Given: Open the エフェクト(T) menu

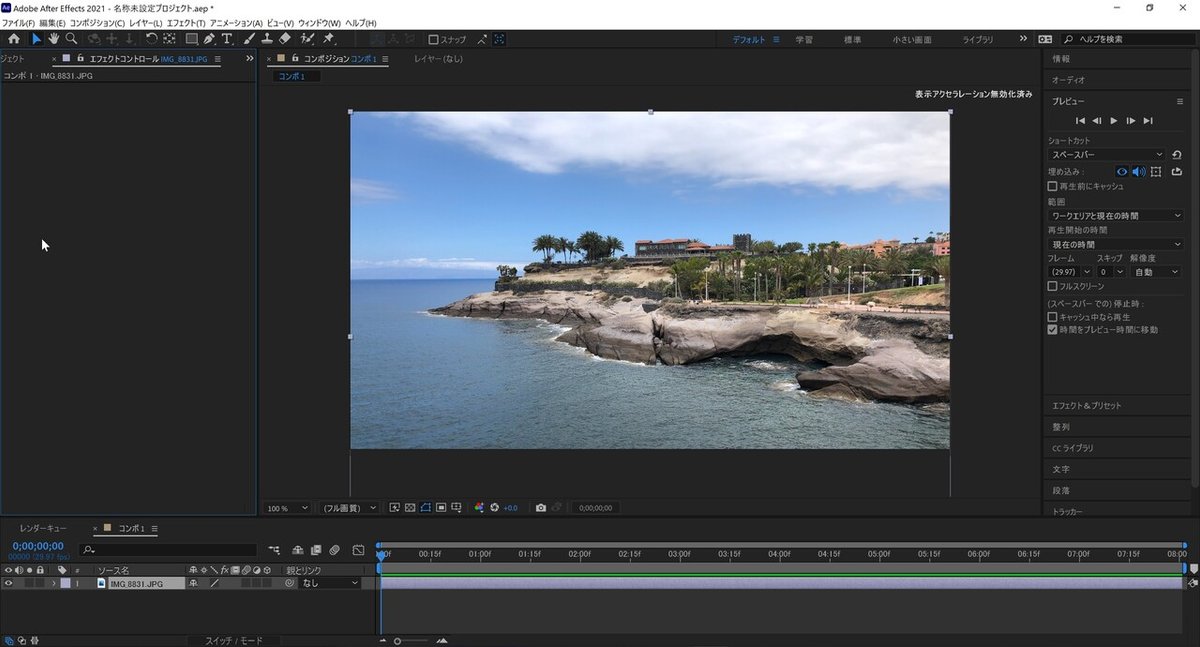Looking at the screenshot, I should [x=186, y=23].
